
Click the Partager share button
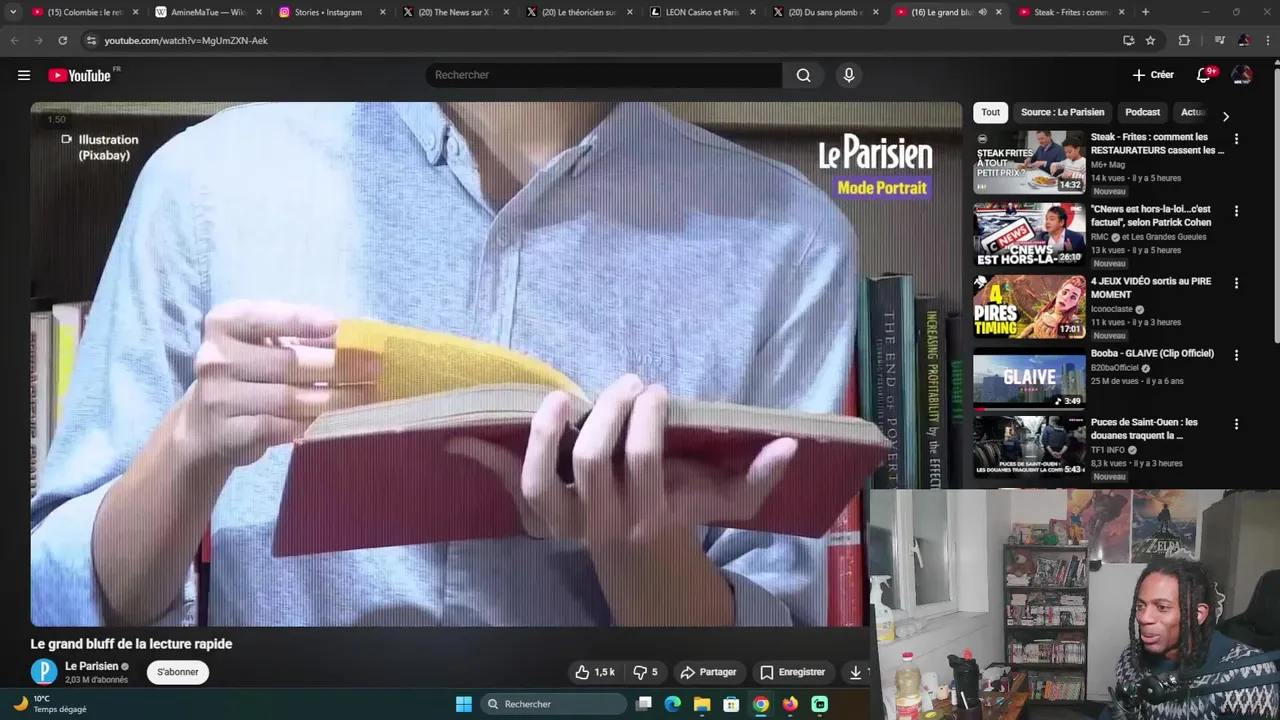(x=708, y=672)
